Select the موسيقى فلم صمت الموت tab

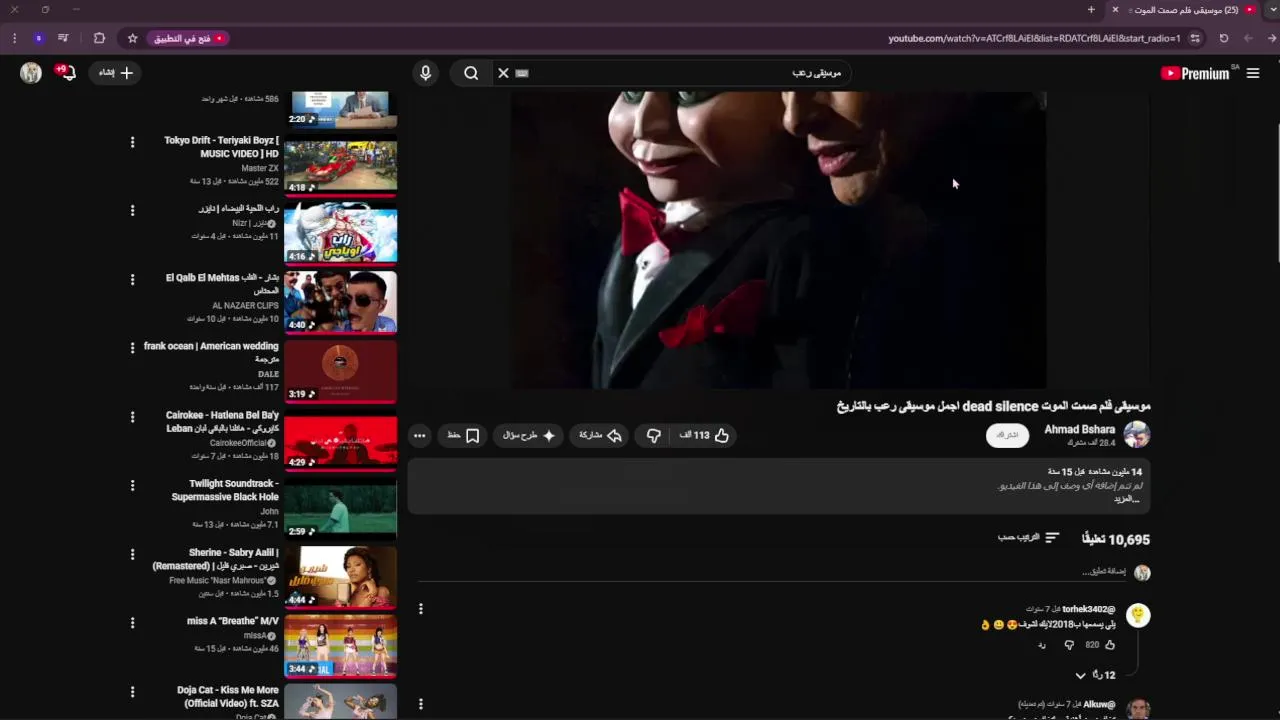pos(1186,10)
